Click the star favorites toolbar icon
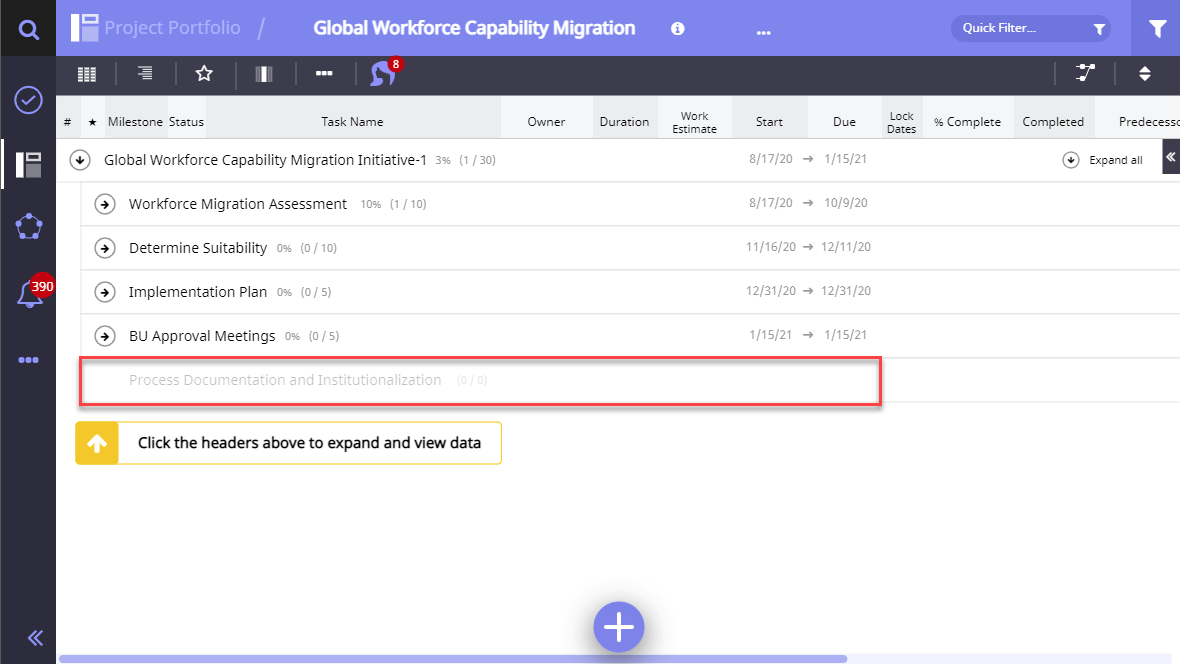Viewport: 1180px width, 664px height. [204, 73]
